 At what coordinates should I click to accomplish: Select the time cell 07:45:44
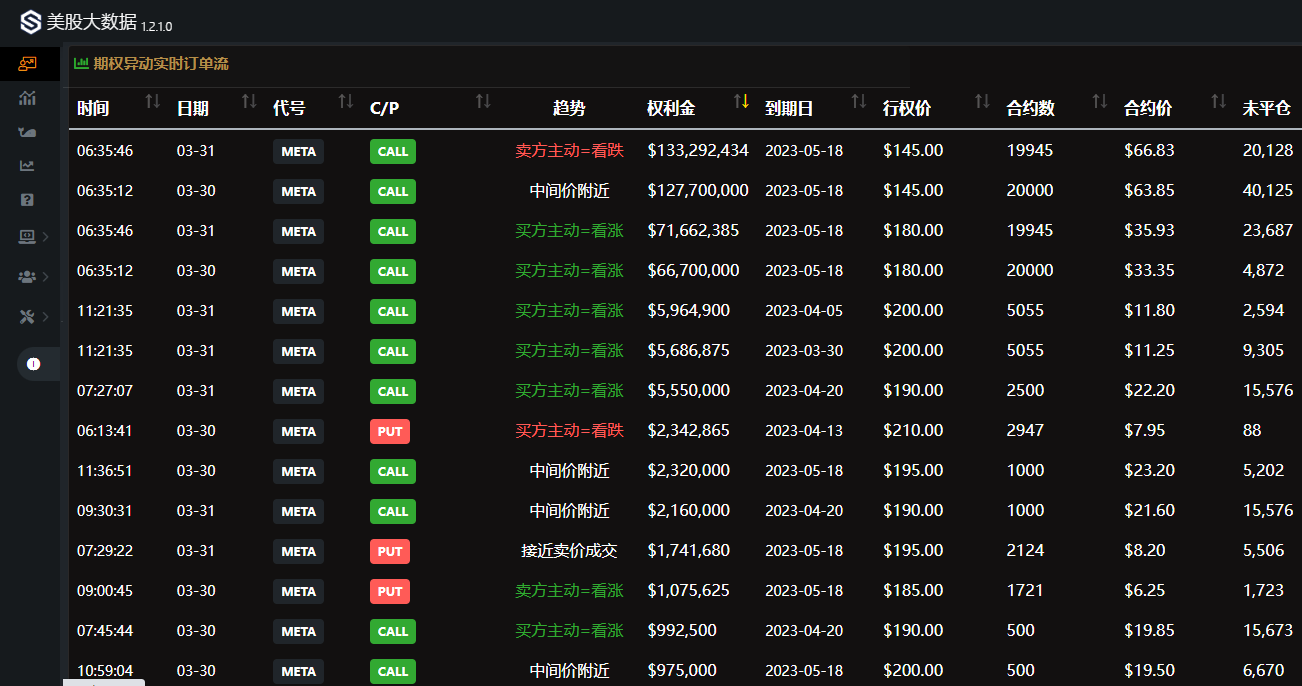105,631
